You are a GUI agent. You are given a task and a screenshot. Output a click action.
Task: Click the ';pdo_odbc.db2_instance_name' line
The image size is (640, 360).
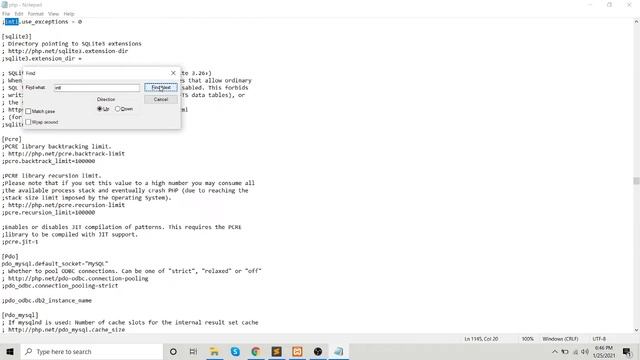pos(47,301)
